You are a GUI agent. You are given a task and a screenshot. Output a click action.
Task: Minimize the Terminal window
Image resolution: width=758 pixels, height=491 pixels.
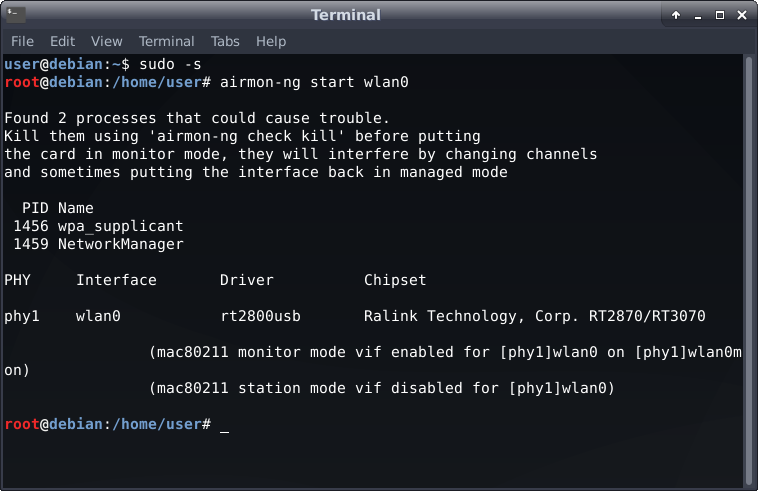coord(696,15)
